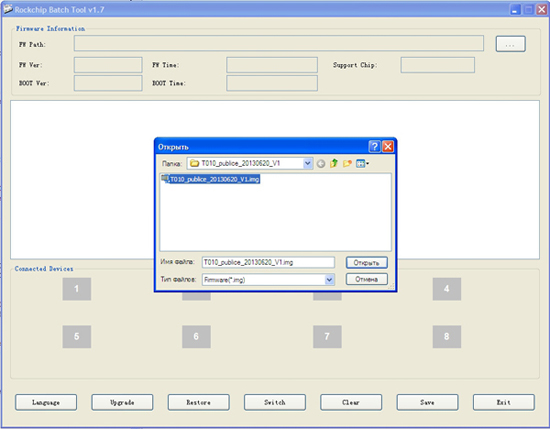Image resolution: width=550 pixels, height=429 pixels.
Task: Click the Restore button
Action: pyautogui.click(x=199, y=402)
